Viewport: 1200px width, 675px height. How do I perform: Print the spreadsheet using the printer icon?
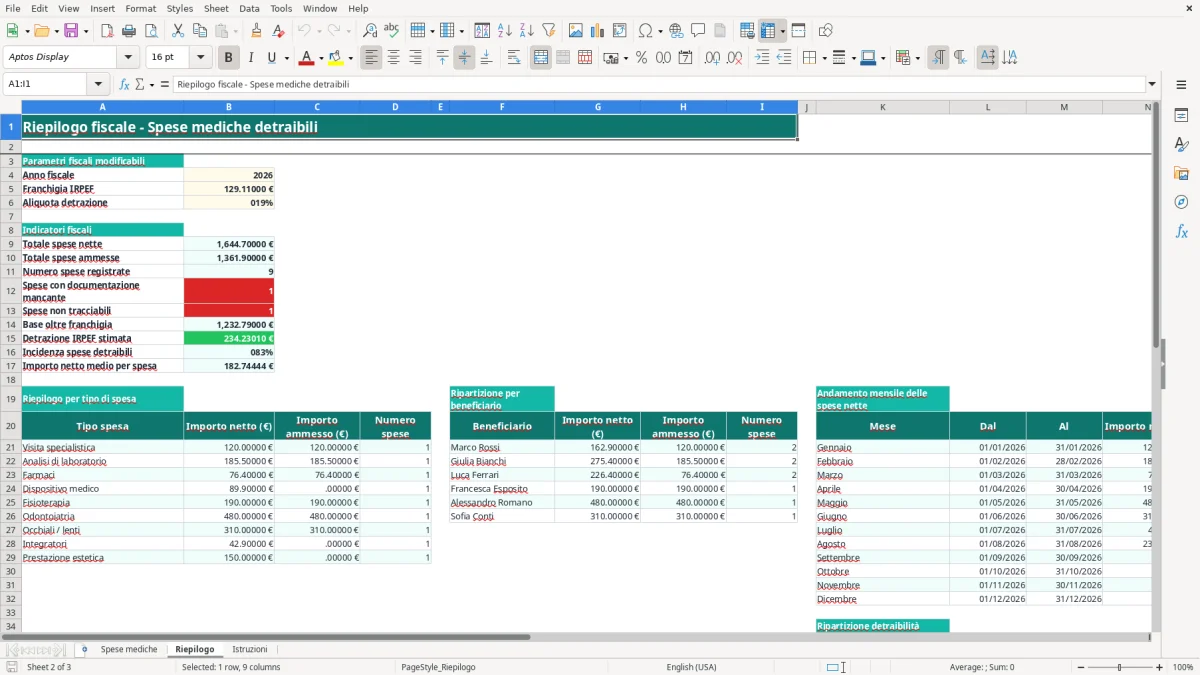point(129,31)
